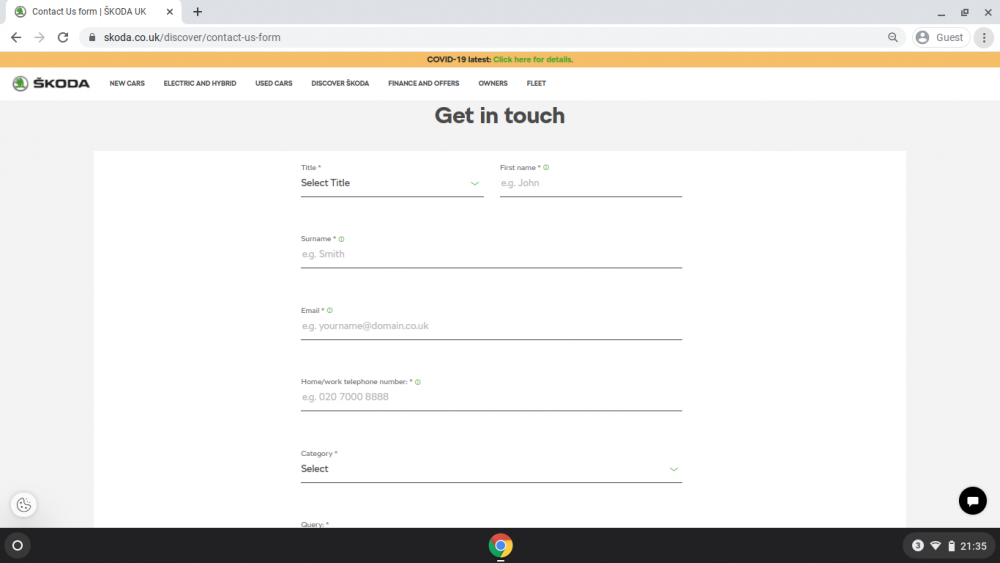Reload the page
The height and width of the screenshot is (563, 1000).
[62, 38]
